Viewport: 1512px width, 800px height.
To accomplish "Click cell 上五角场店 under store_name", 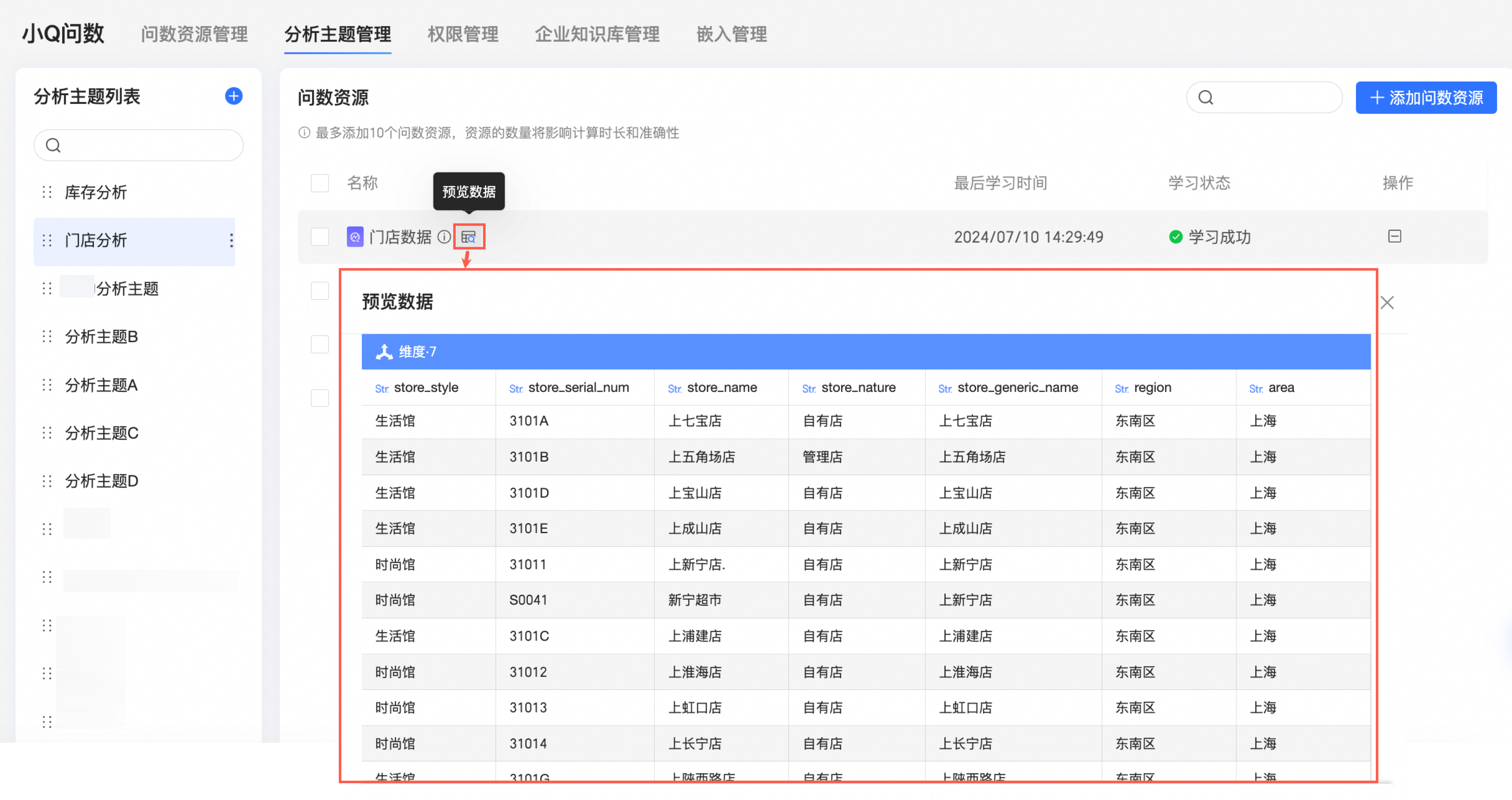I will click(x=701, y=457).
